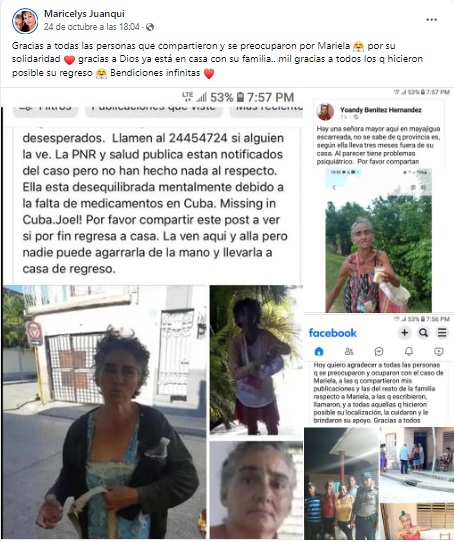The image size is (454, 542).
Task: Click Maricelys Juanqui's profile picture
Action: pos(25,21)
